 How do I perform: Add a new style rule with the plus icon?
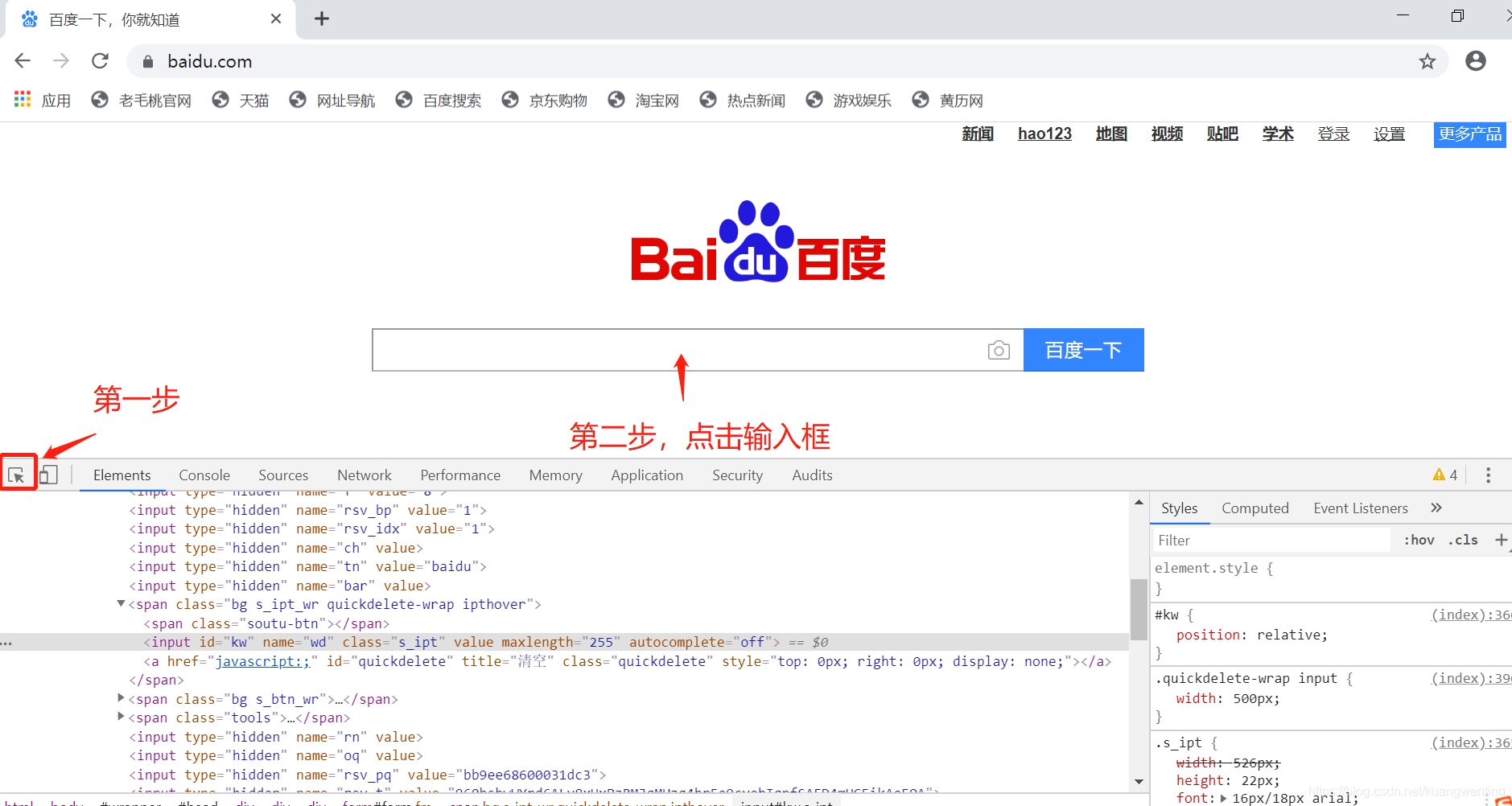(1502, 540)
